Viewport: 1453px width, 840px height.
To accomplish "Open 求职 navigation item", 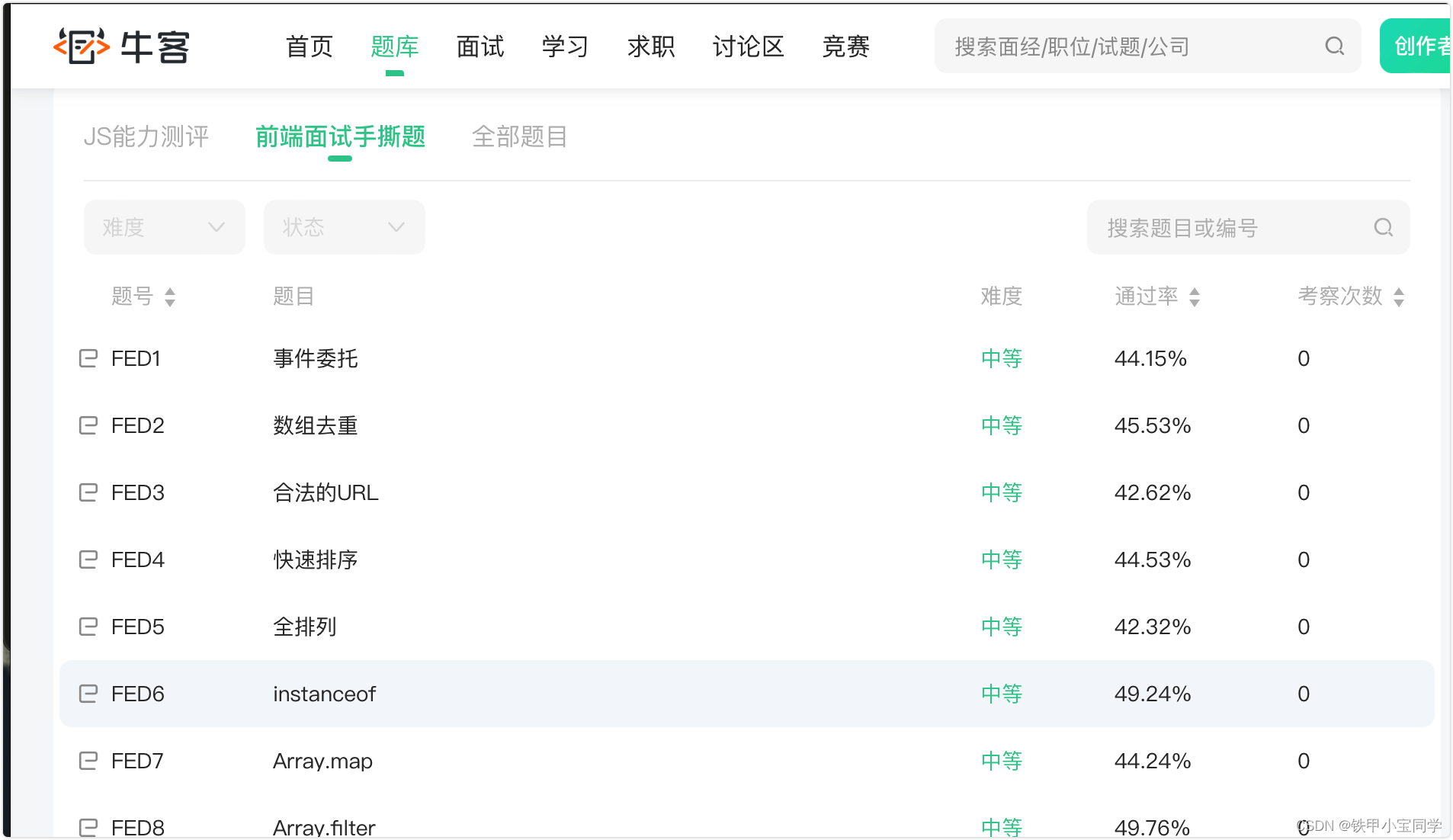I will tap(651, 46).
